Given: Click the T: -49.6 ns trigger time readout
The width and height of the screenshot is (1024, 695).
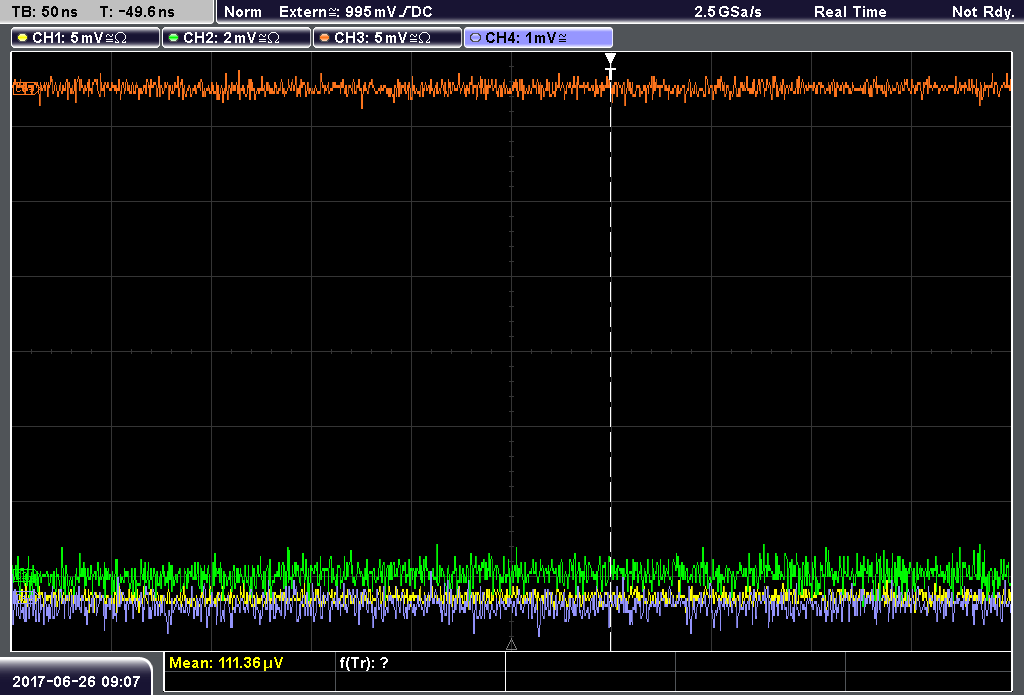Looking at the screenshot, I should (x=137, y=12).
